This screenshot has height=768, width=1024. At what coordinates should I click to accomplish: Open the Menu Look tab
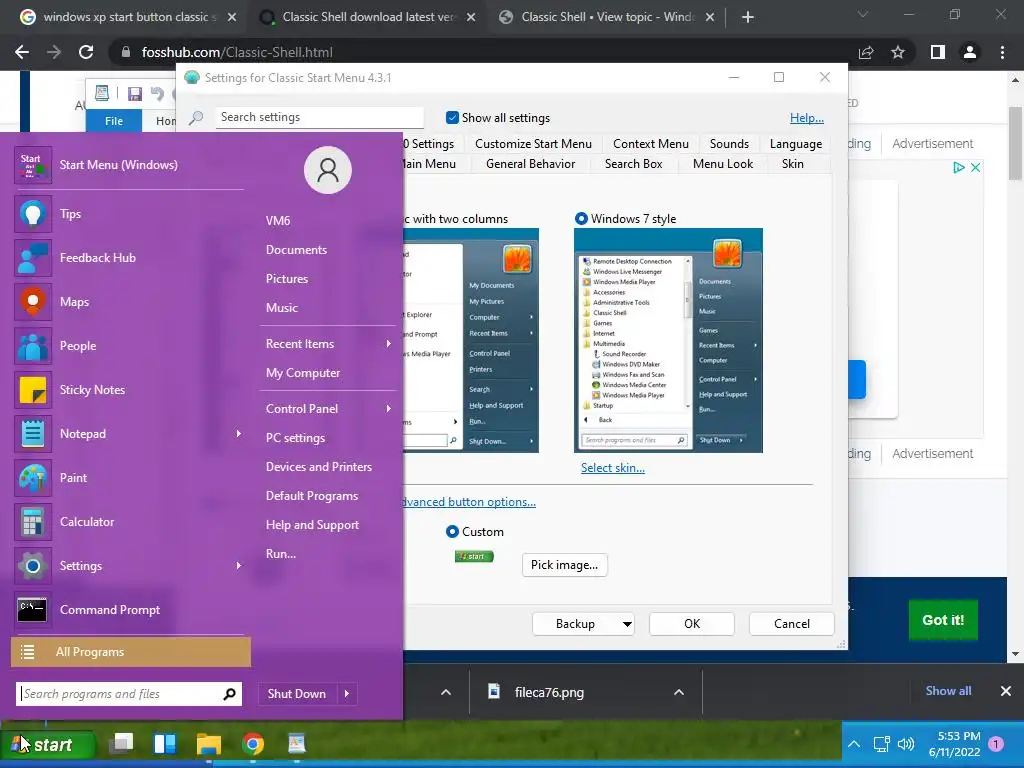coord(723,164)
